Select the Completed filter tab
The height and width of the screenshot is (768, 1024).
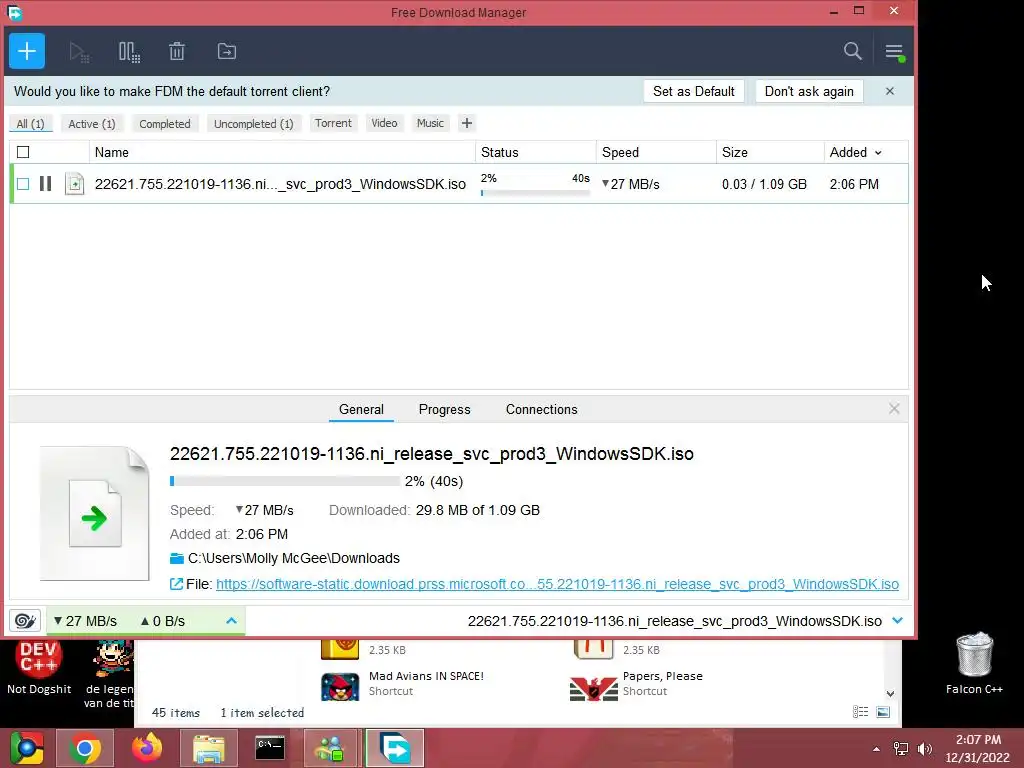click(x=165, y=123)
